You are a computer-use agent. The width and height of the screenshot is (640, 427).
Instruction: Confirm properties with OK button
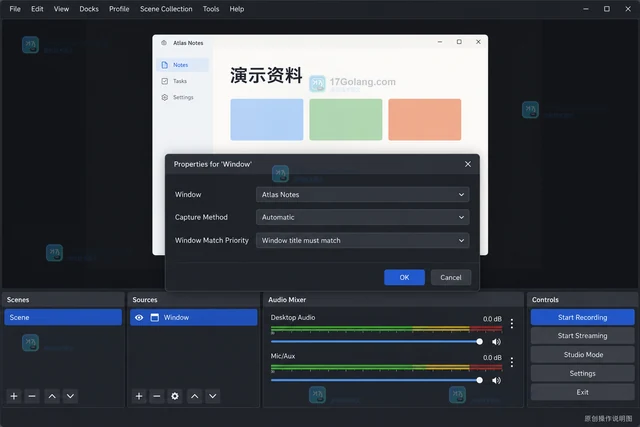[404, 278]
